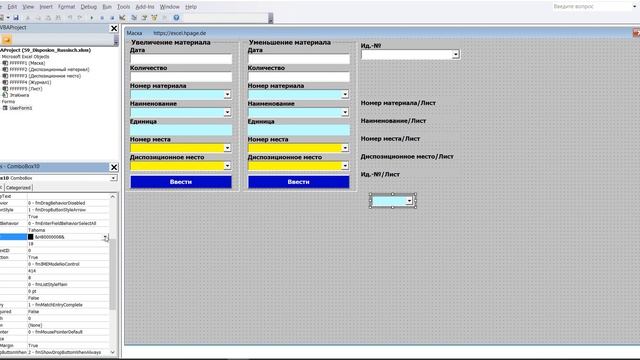Screen dimensions: 640x360
Task: Click the Дата field under Уменьшение материала
Action: 298,59
